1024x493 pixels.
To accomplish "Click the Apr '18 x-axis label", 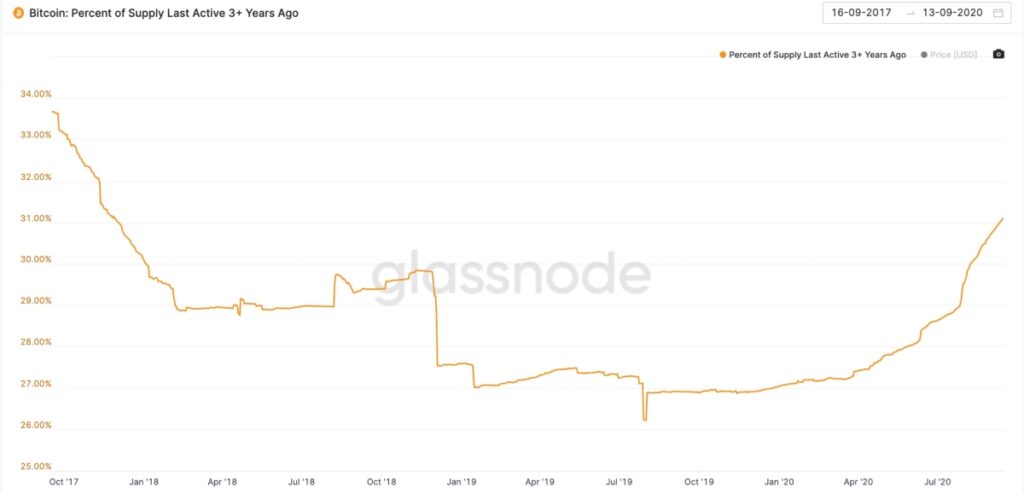I will (224, 481).
